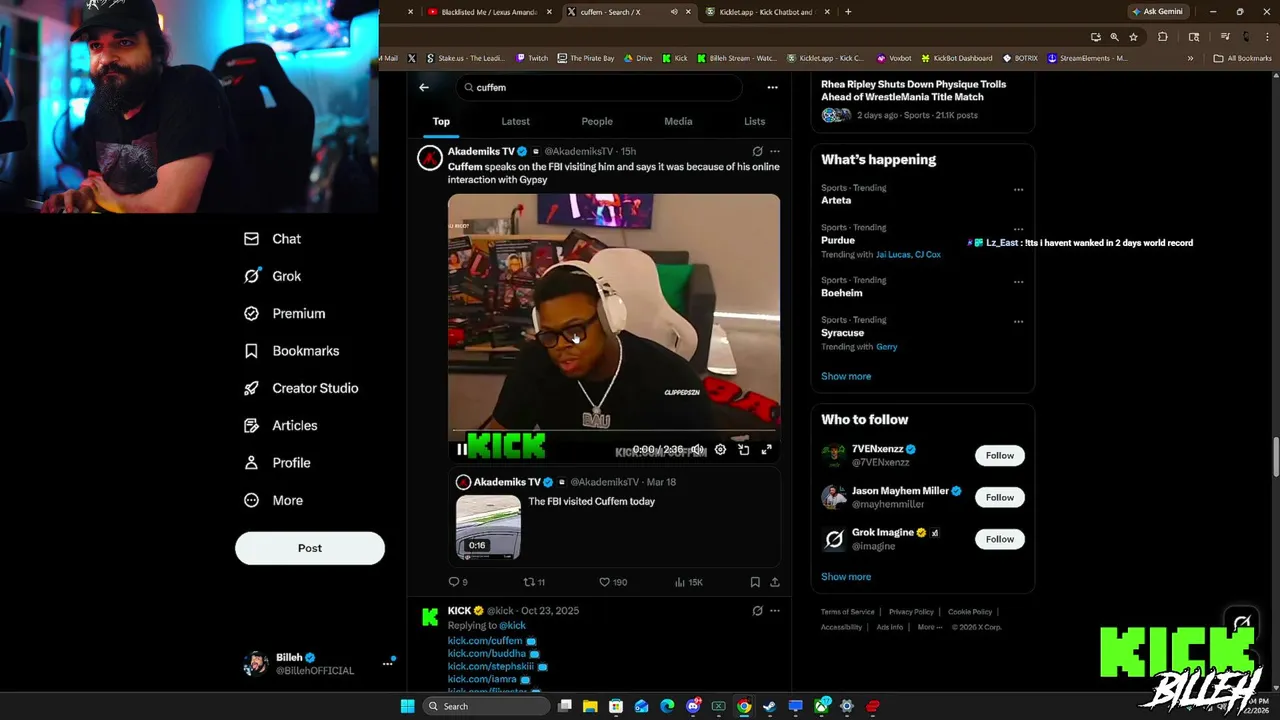Show hidden bookmarks bar overflow
Screen dimensions: 1280x720
coord(1190,58)
